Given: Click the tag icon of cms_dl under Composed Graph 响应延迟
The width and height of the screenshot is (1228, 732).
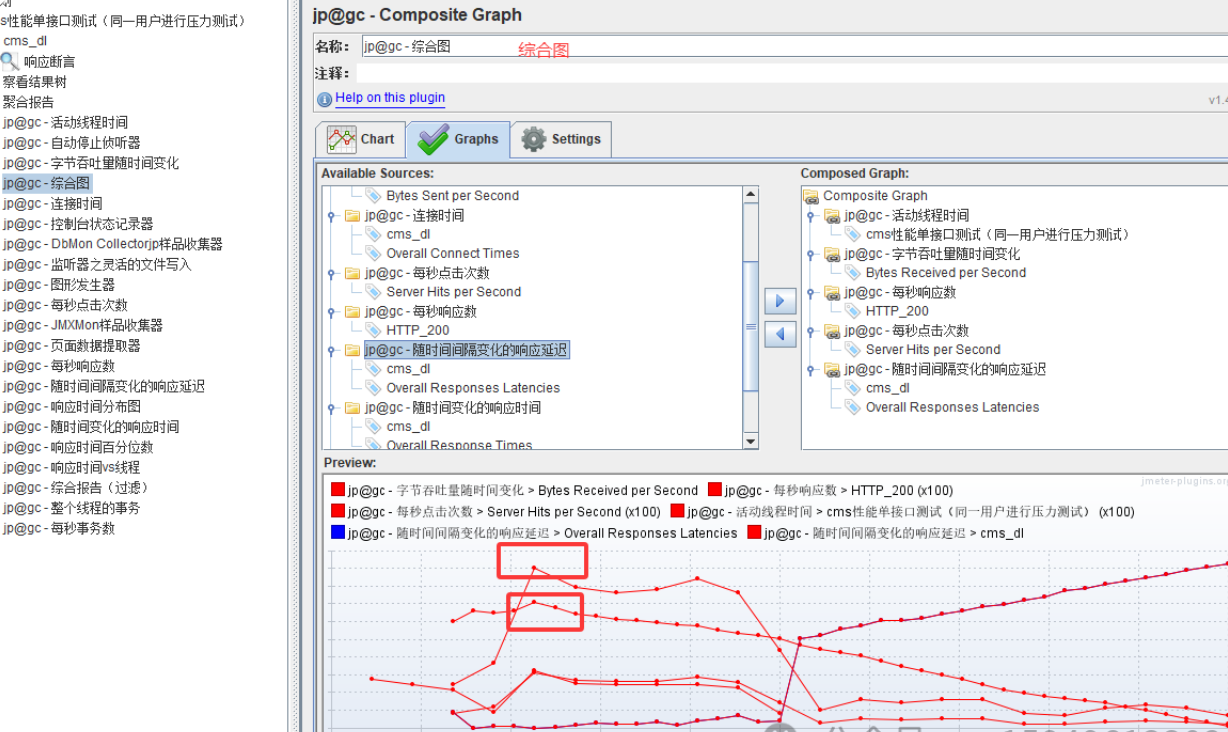Looking at the screenshot, I should 853,388.
